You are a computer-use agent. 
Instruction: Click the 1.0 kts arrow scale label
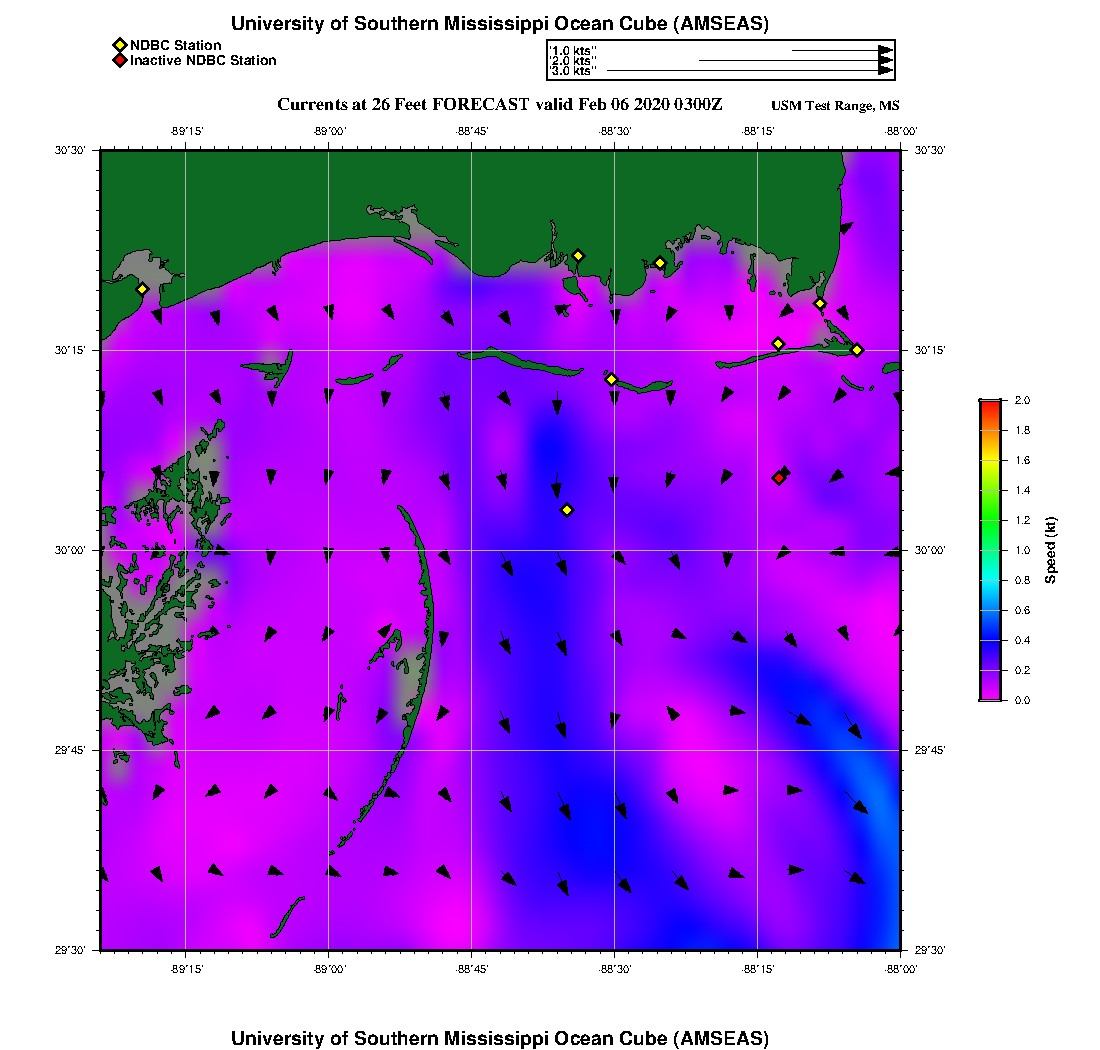[574, 50]
